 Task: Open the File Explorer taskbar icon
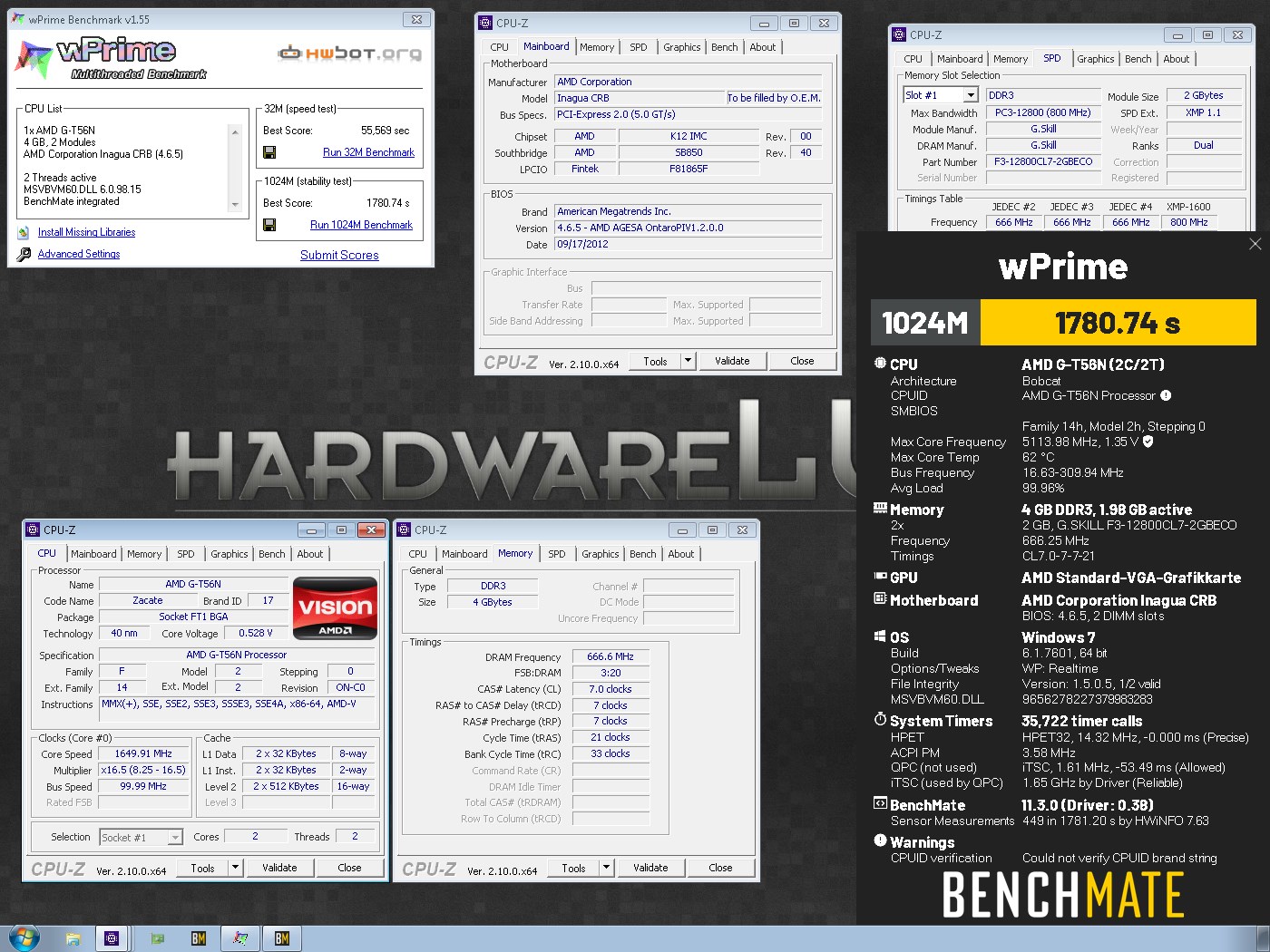(73, 938)
